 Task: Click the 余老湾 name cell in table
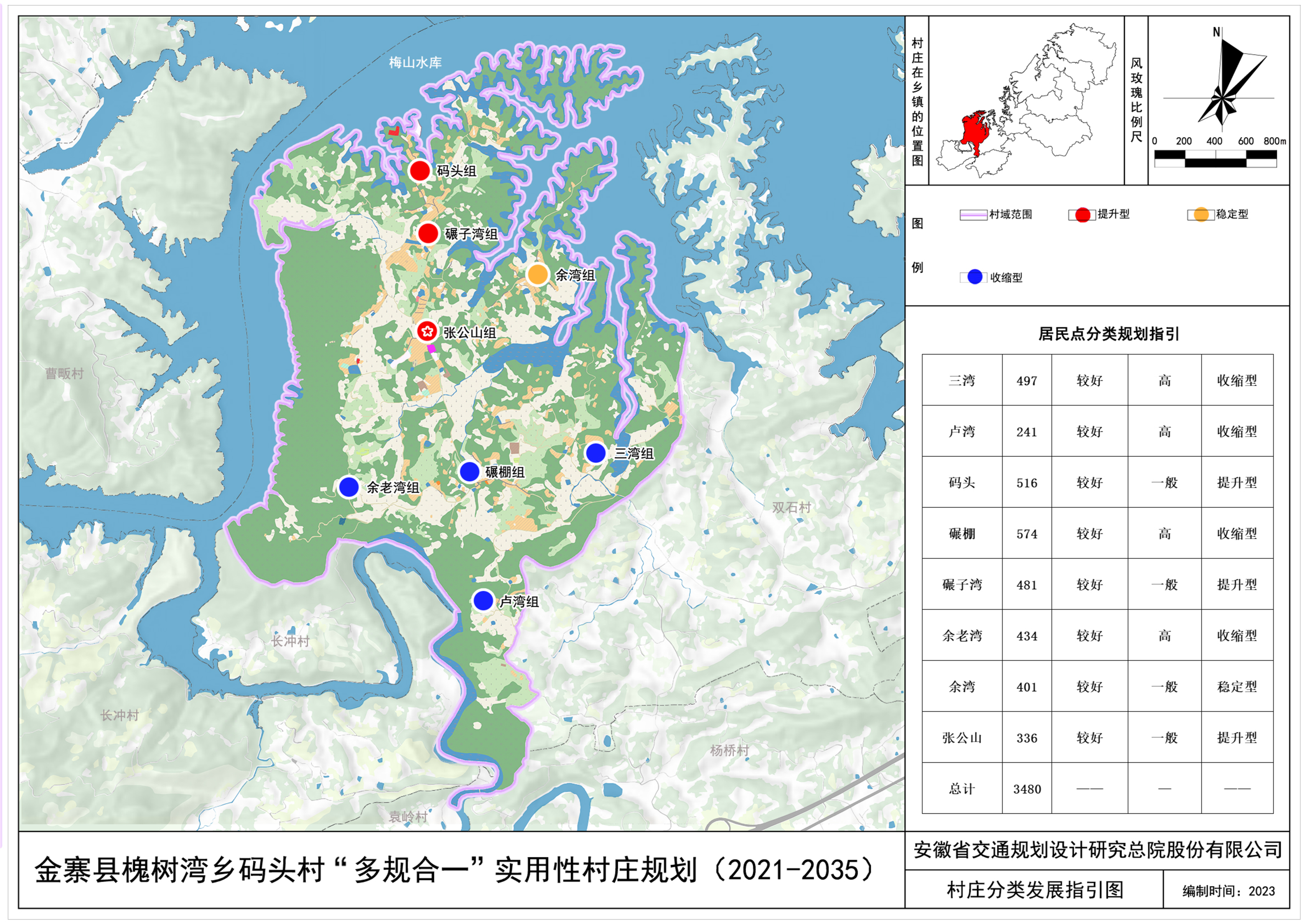point(961,636)
